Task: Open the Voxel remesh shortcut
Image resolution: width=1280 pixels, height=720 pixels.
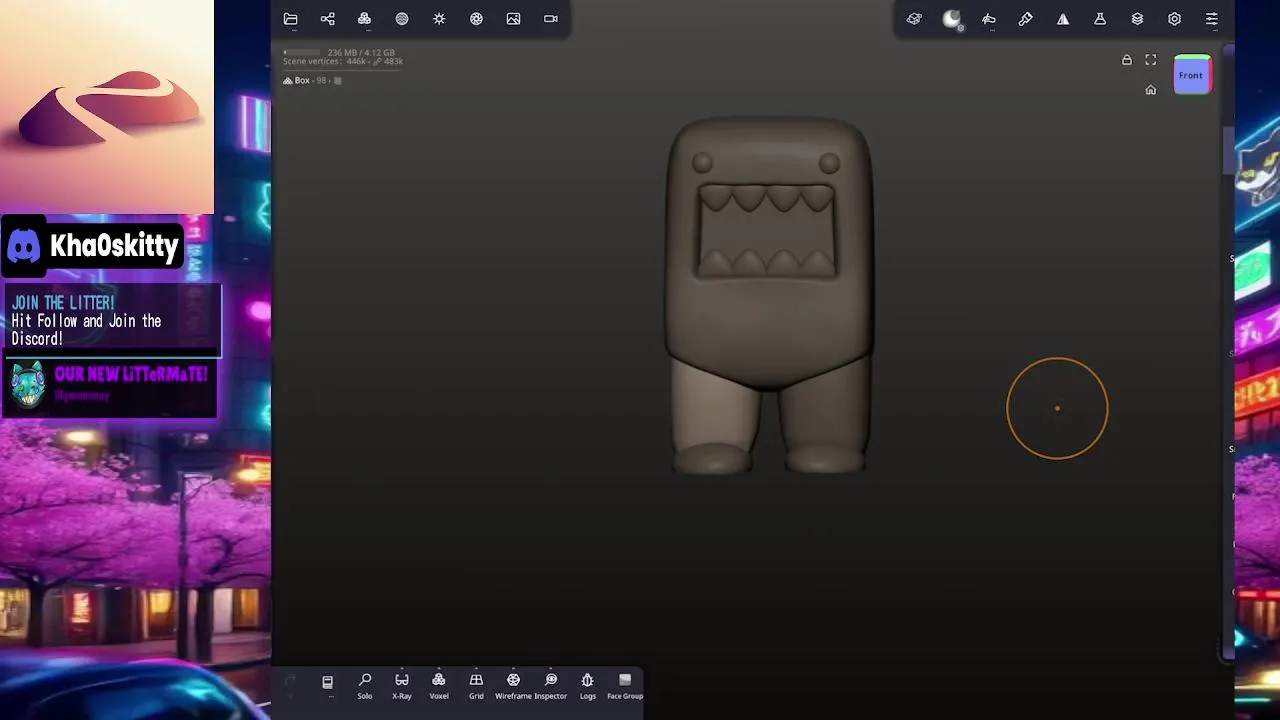Action: [439, 686]
